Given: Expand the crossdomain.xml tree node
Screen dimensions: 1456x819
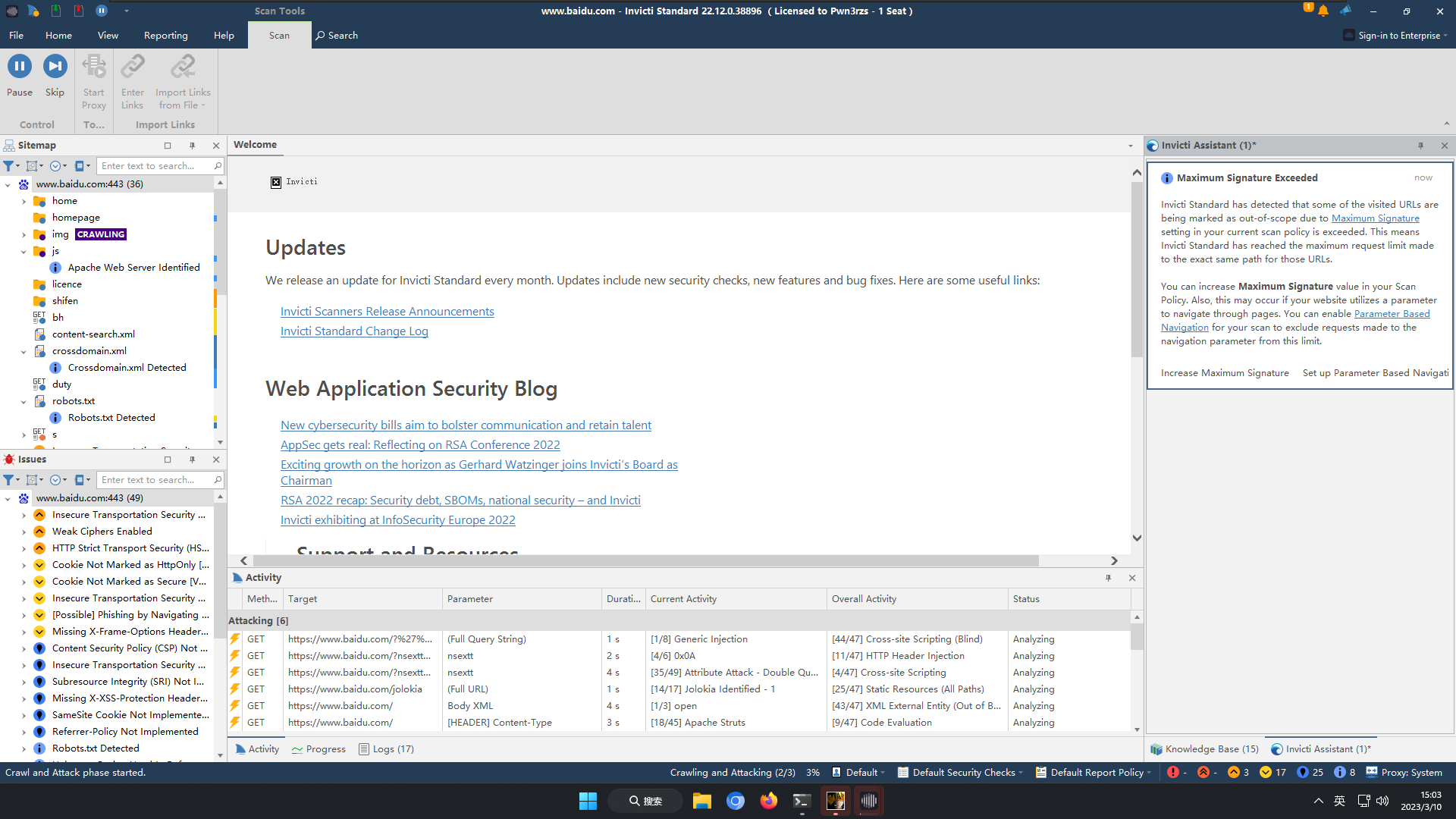Looking at the screenshot, I should point(25,350).
